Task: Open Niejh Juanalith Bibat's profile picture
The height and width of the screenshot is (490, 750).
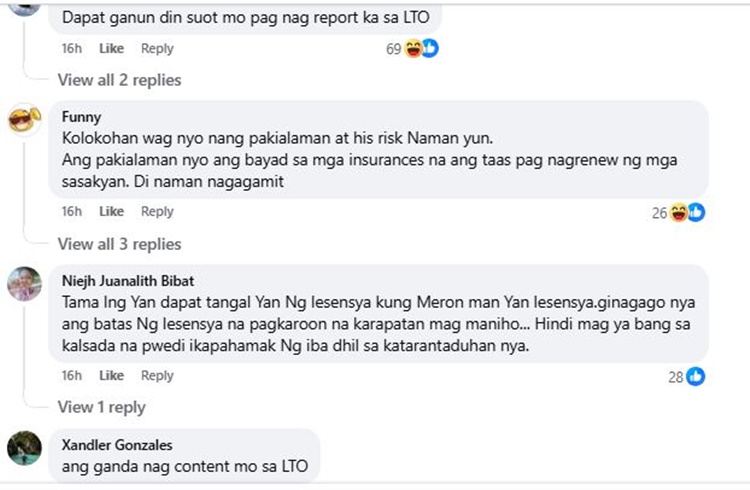Action: click(x=24, y=284)
